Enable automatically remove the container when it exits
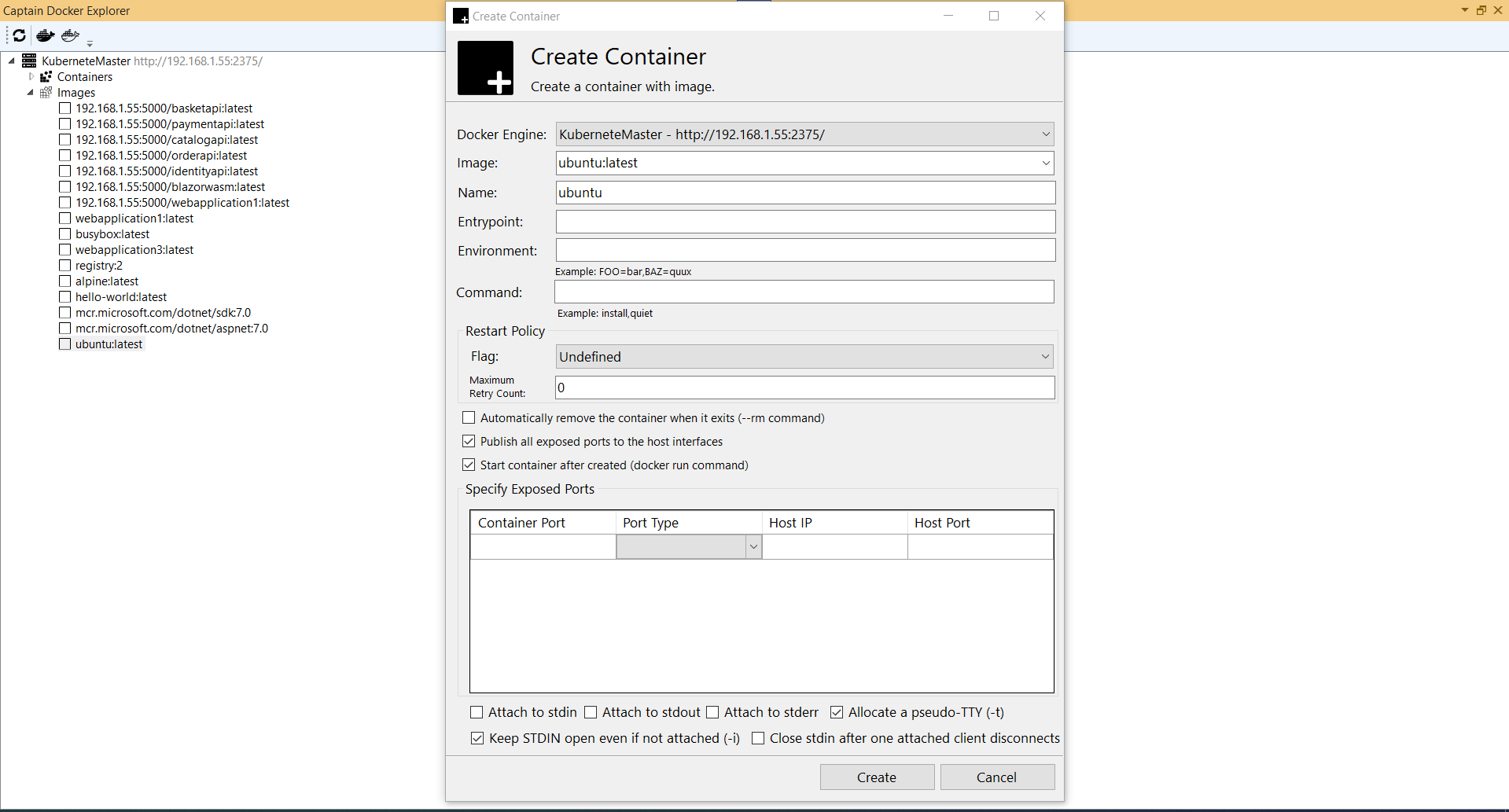Screen dimensions: 1509x812 [x=469, y=417]
